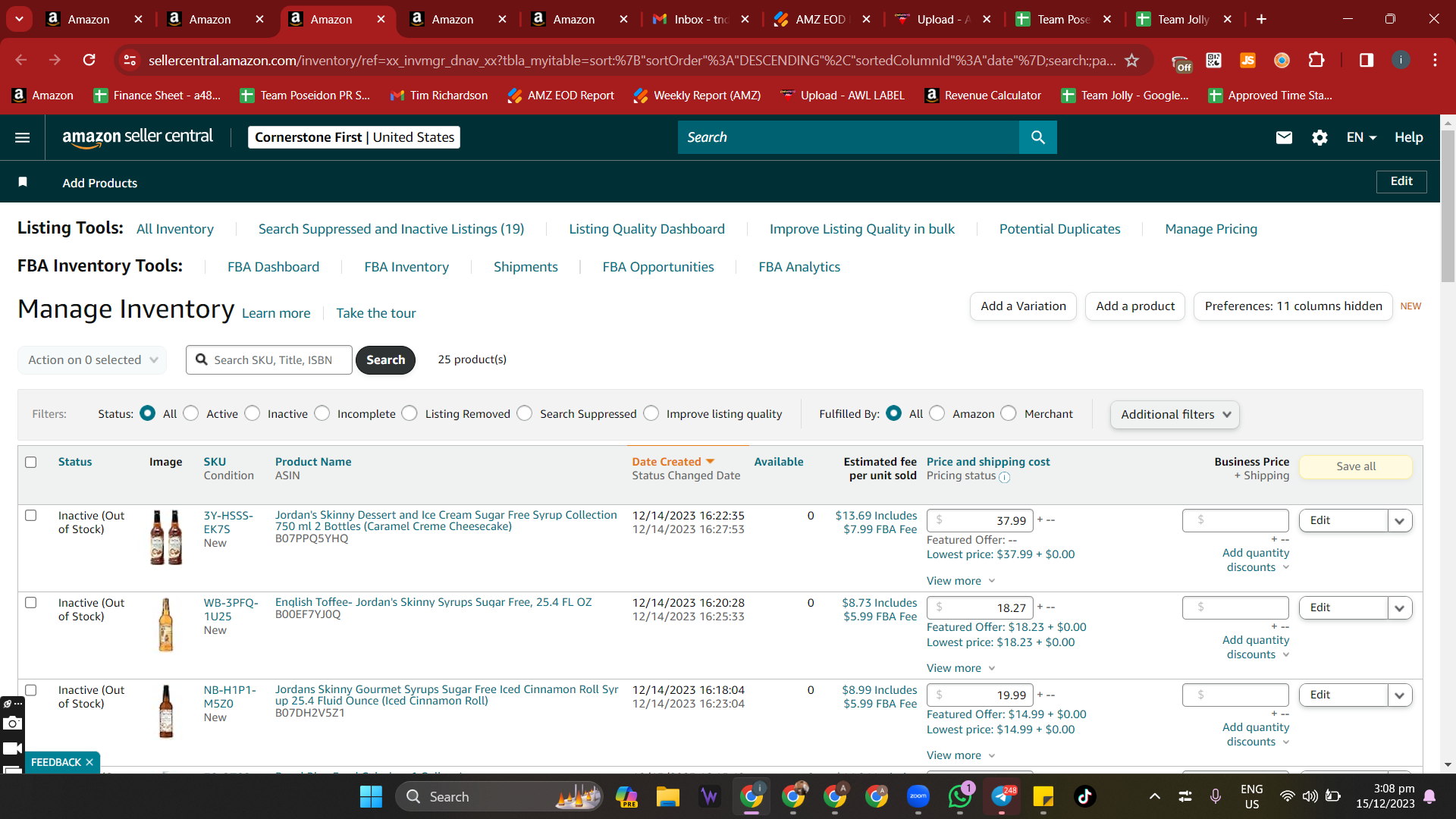Click the magnifier search button in header
Image resolution: width=1456 pixels, height=819 pixels.
tap(1038, 137)
